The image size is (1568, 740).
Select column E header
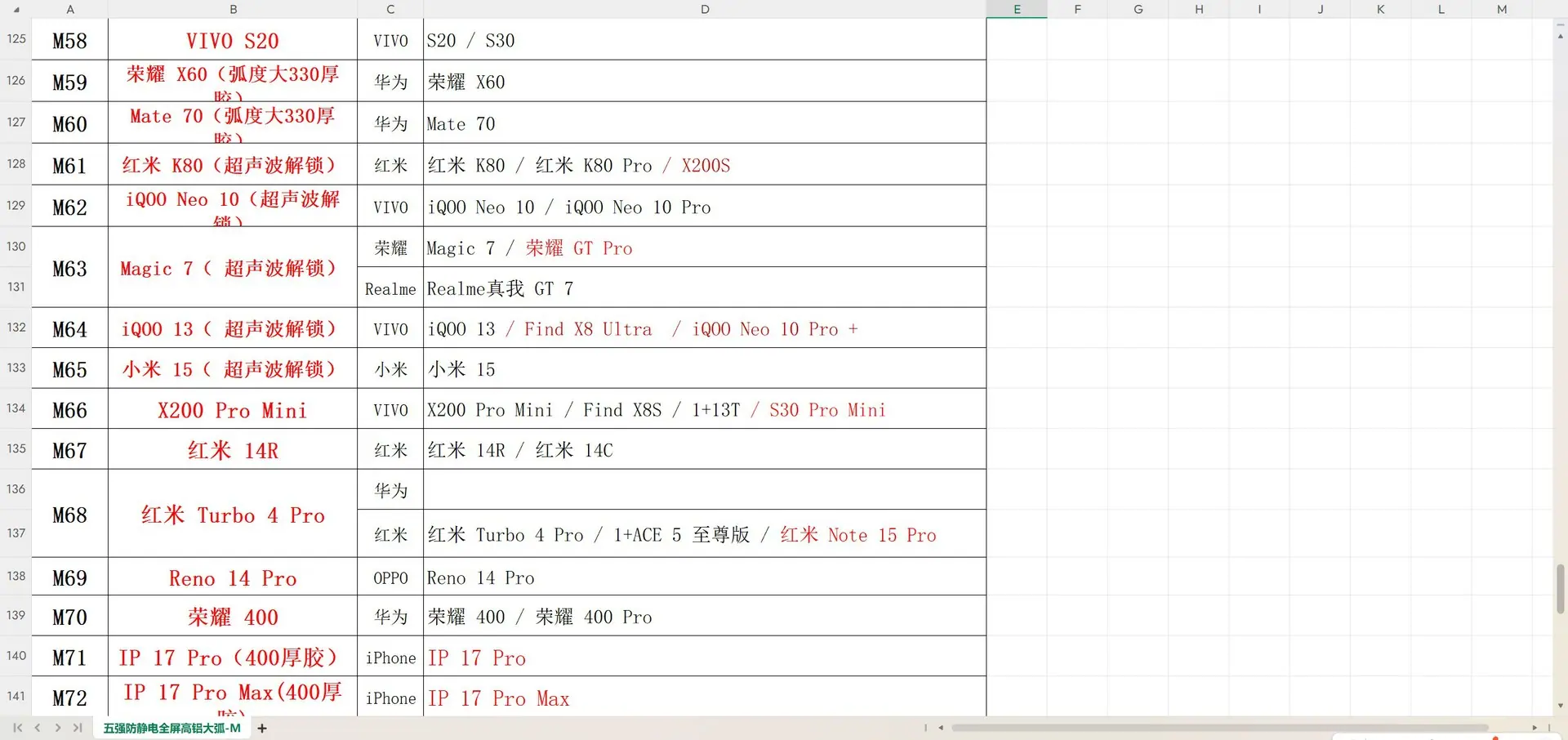1017,9
